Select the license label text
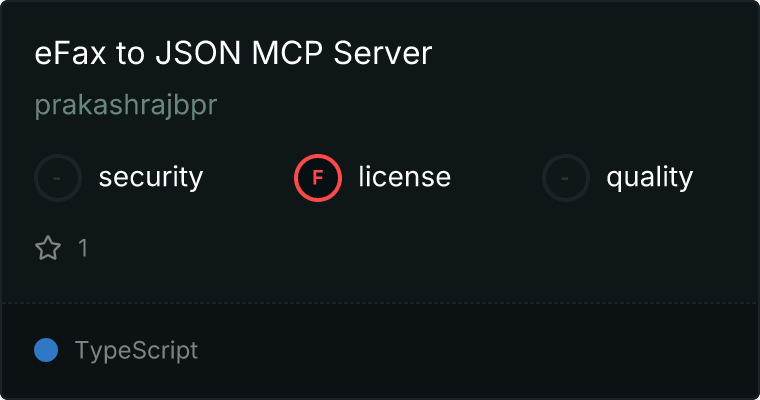Screen dimensions: 760x400 [x=405, y=176]
